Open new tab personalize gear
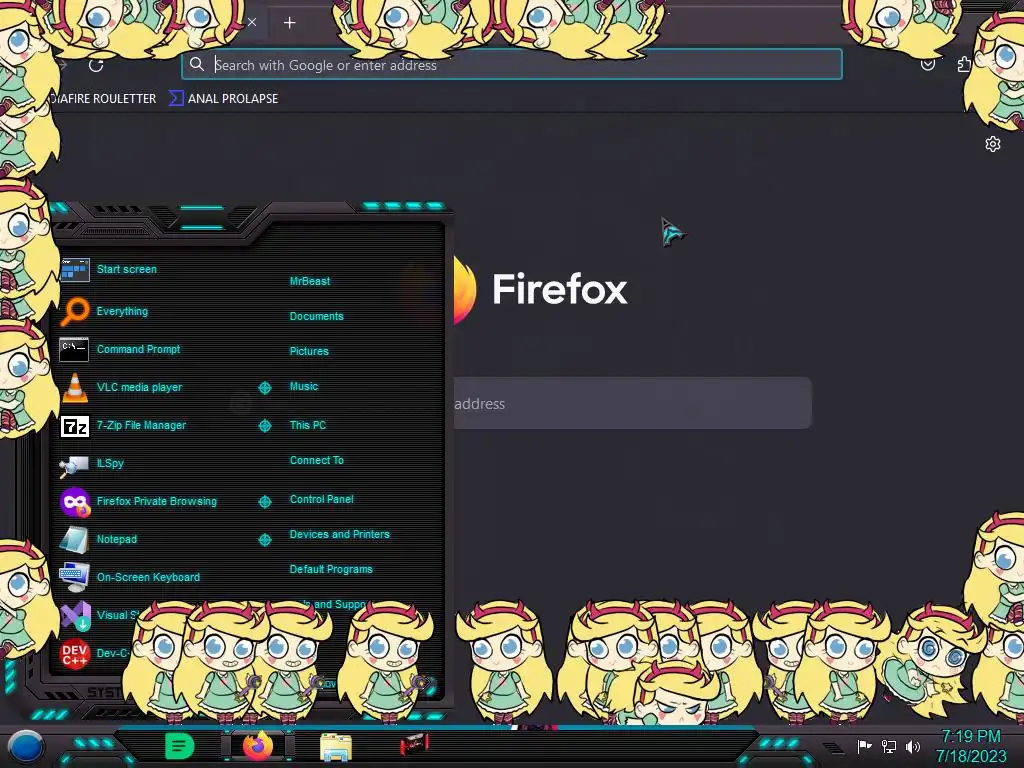 click(993, 144)
